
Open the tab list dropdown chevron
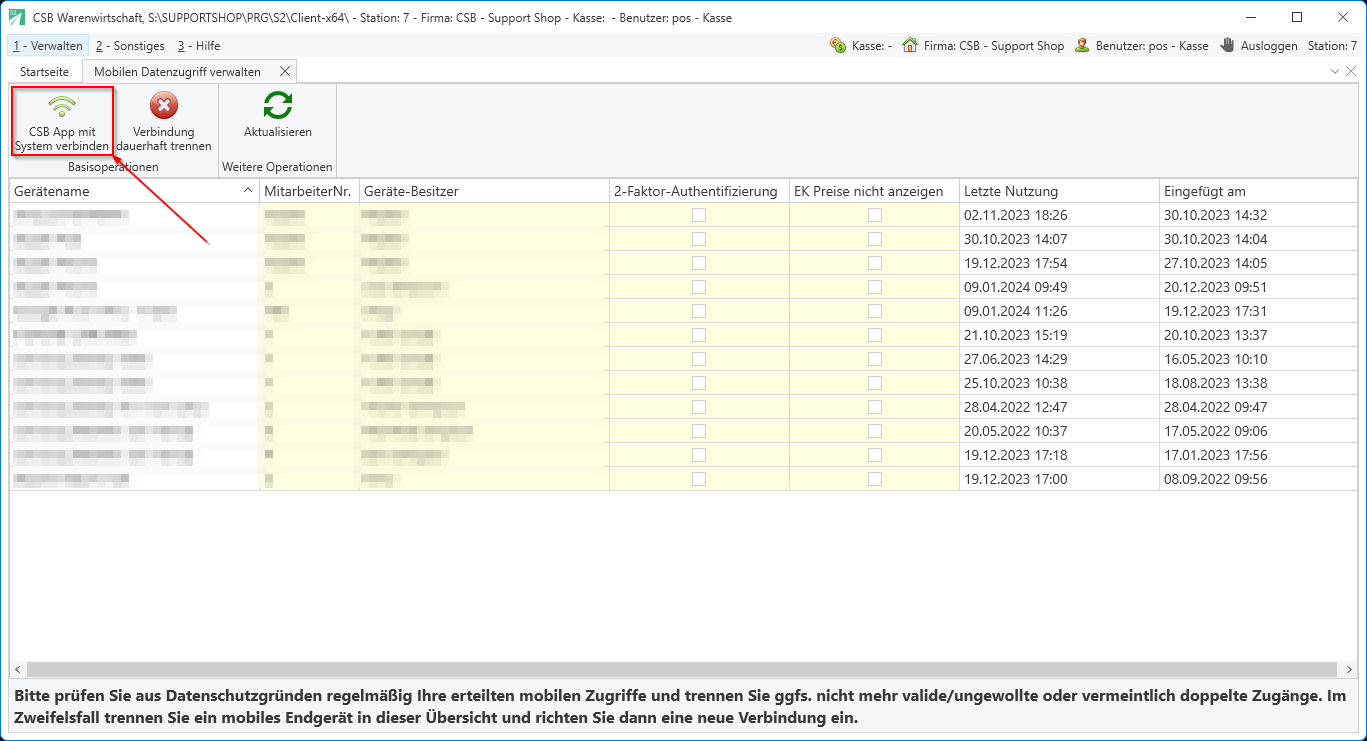[x=1335, y=71]
